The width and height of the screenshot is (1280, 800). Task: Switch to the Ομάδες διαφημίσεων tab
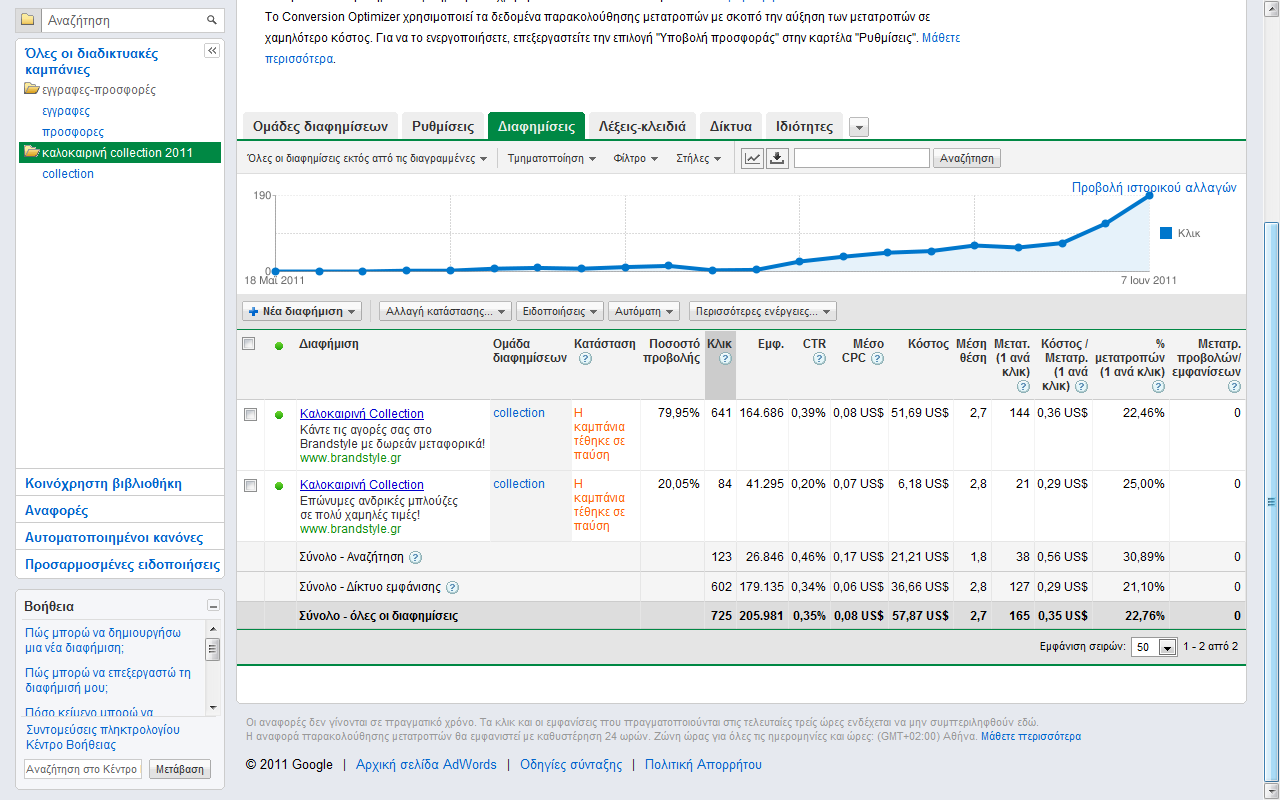(x=320, y=126)
